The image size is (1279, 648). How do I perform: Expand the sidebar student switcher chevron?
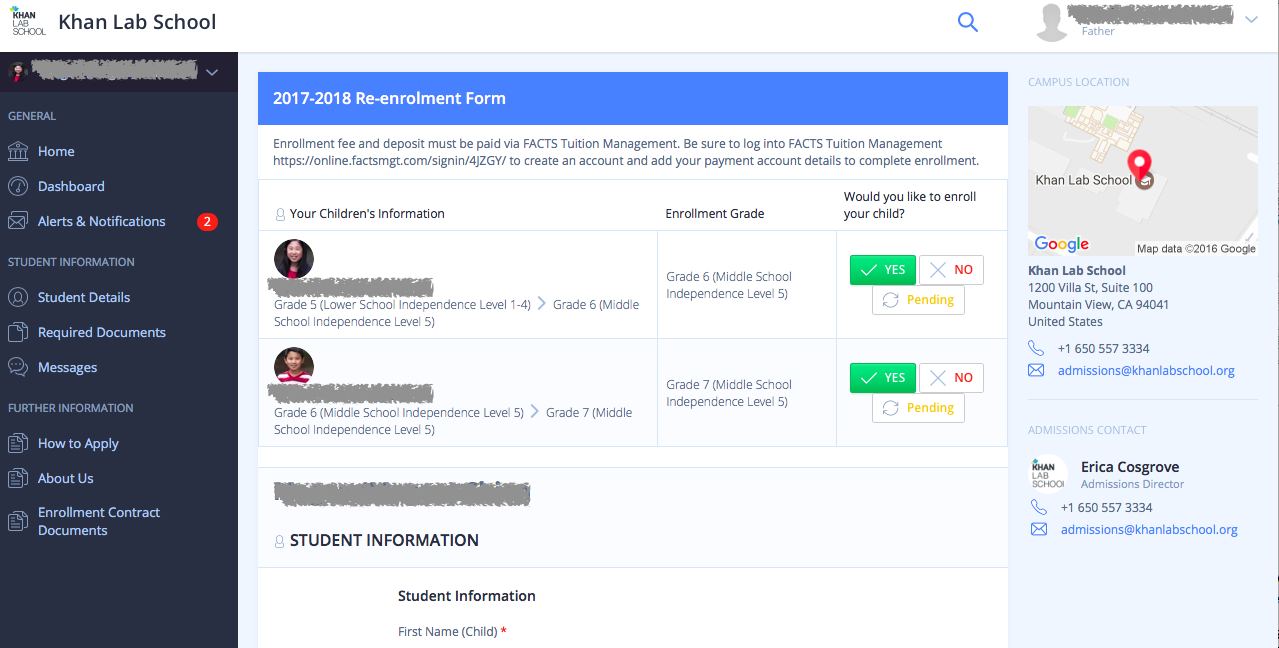211,72
